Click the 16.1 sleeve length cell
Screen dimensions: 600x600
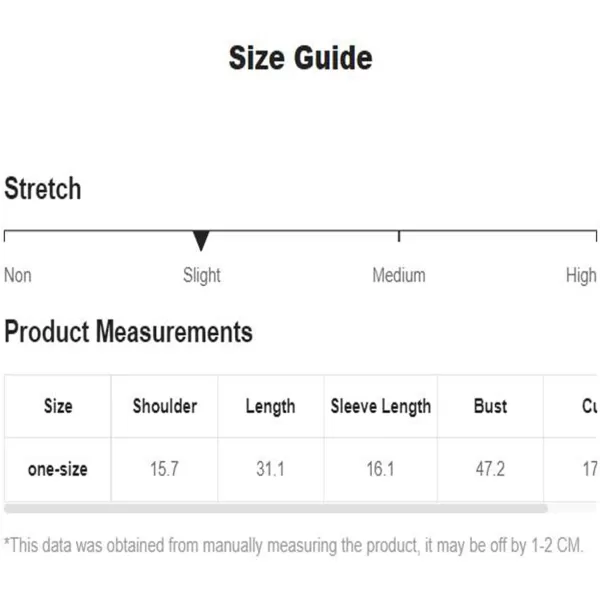pyautogui.click(x=381, y=470)
